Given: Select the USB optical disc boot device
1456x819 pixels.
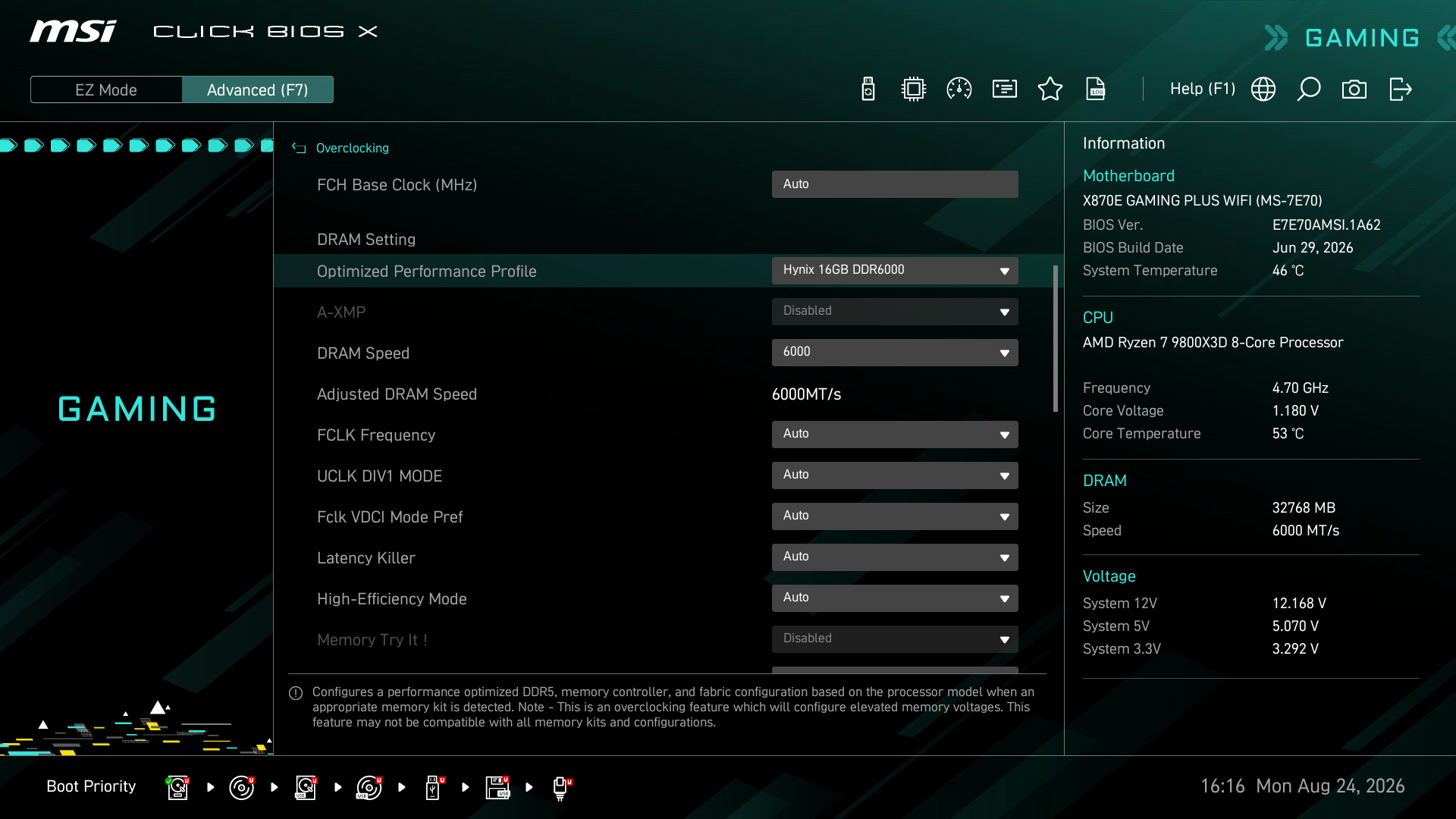Looking at the screenshot, I should pyautogui.click(x=369, y=787).
